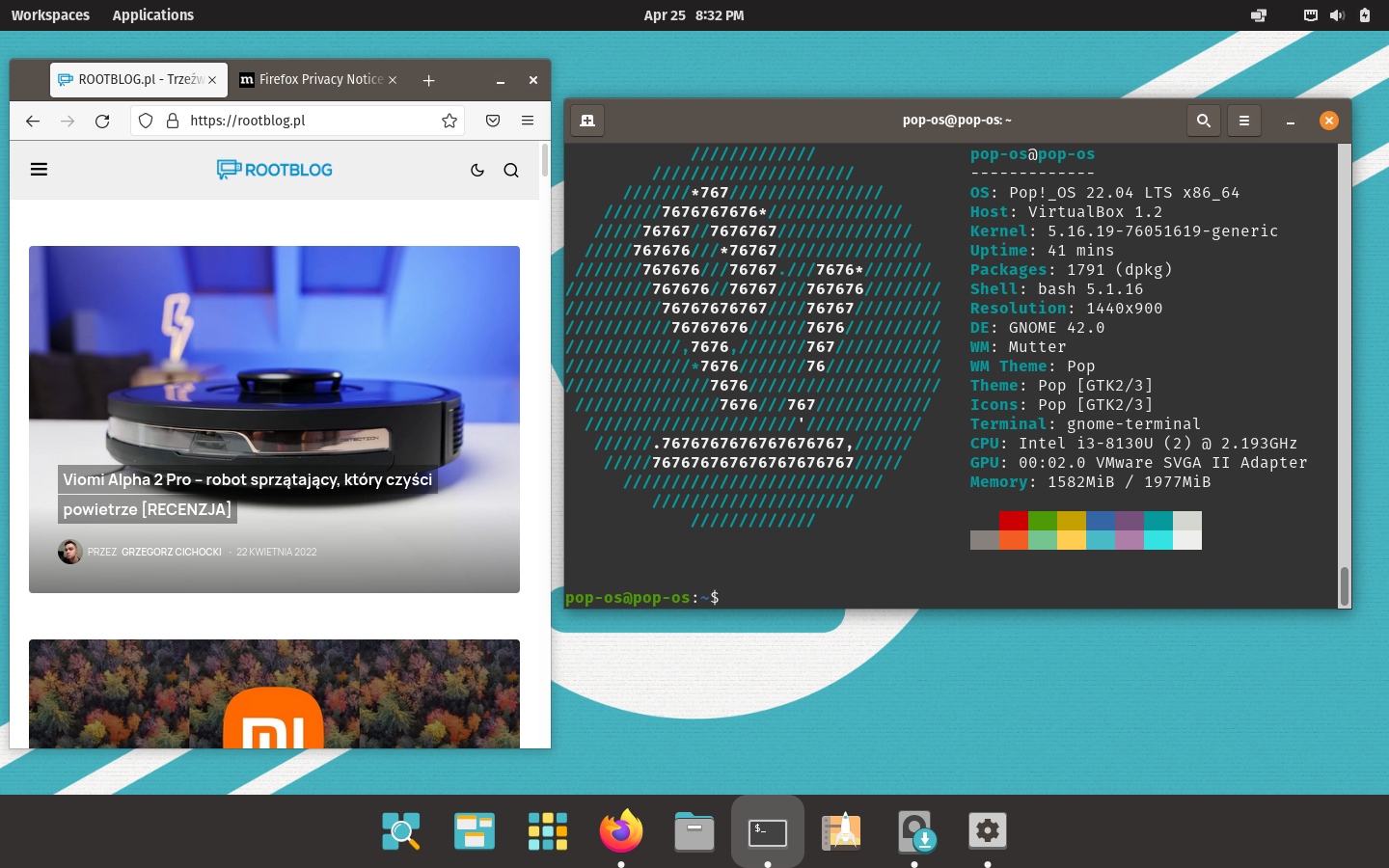This screenshot has width=1389, height=868.
Task: Open the terminal's hamburger menu
Action: coord(1243,121)
